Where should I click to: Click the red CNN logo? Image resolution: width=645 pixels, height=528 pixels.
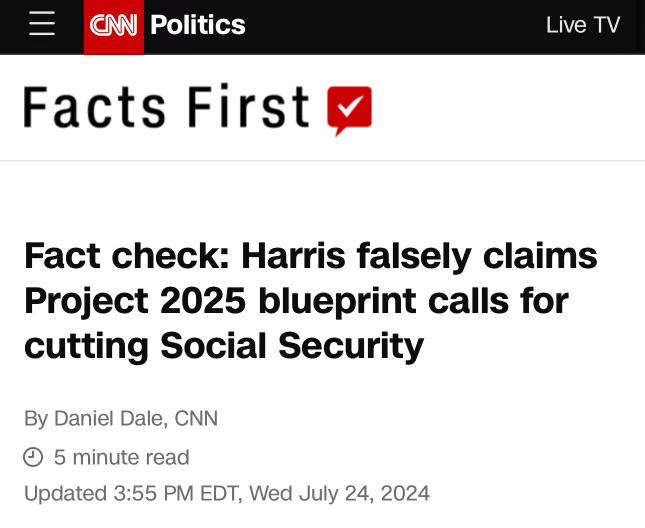click(x=114, y=26)
